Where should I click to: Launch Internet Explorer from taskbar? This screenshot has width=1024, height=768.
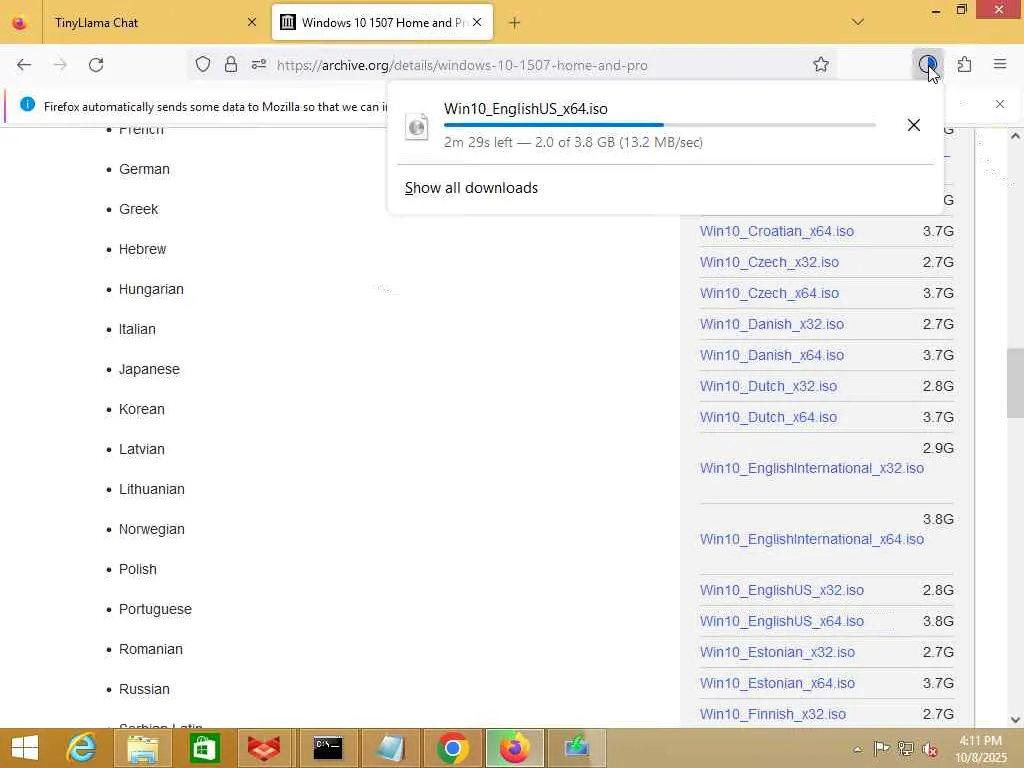tap(81, 748)
